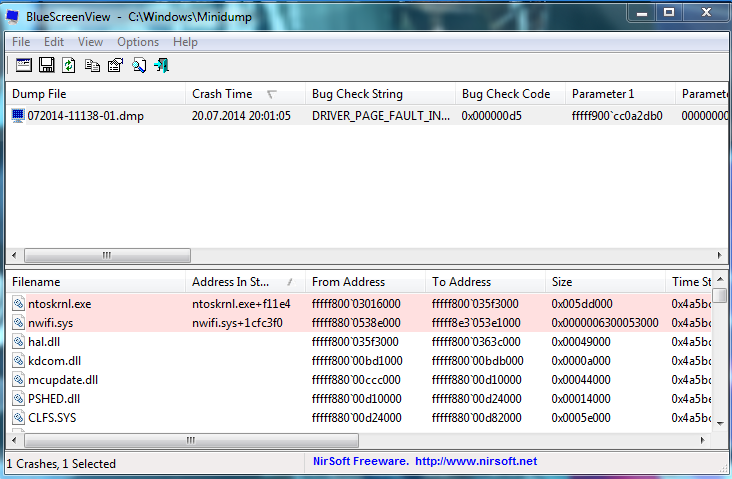Copy selected items using toolbar icon
Screen dimensions: 732x479
pyautogui.click(x=92, y=65)
